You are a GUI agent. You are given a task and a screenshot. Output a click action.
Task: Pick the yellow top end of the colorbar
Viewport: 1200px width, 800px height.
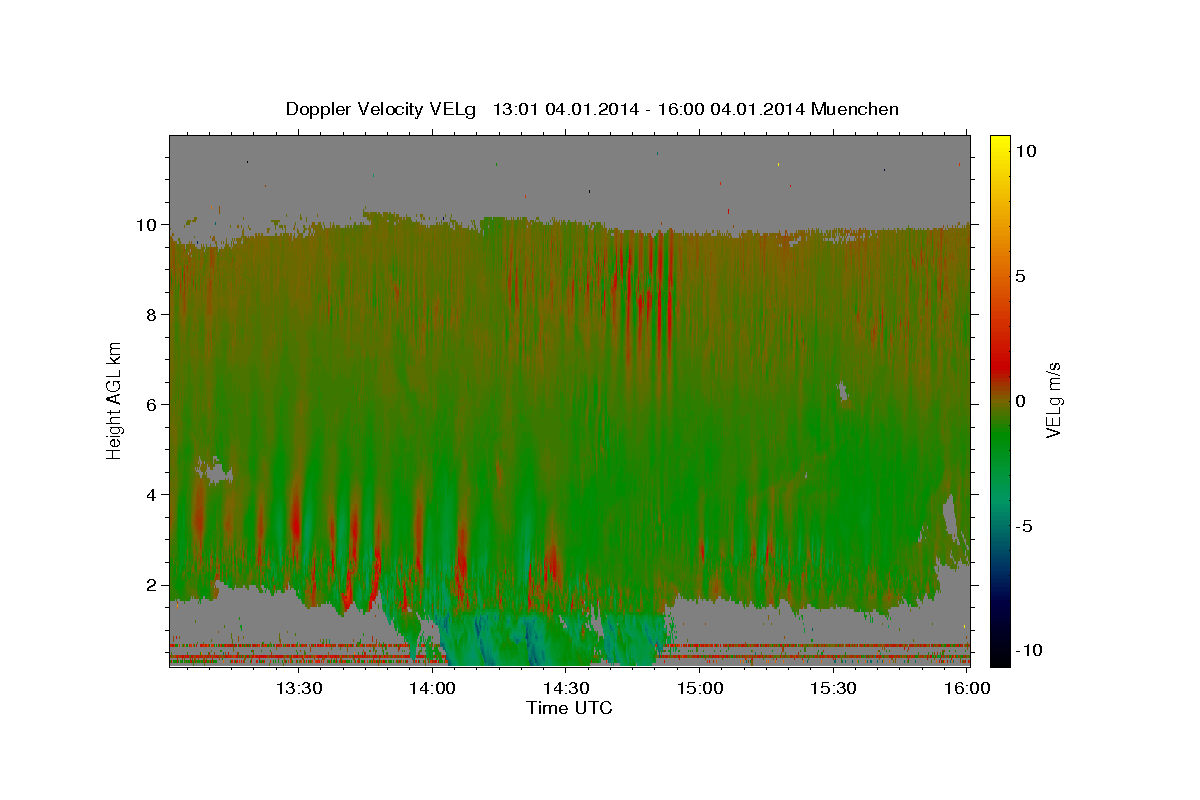(1000, 142)
